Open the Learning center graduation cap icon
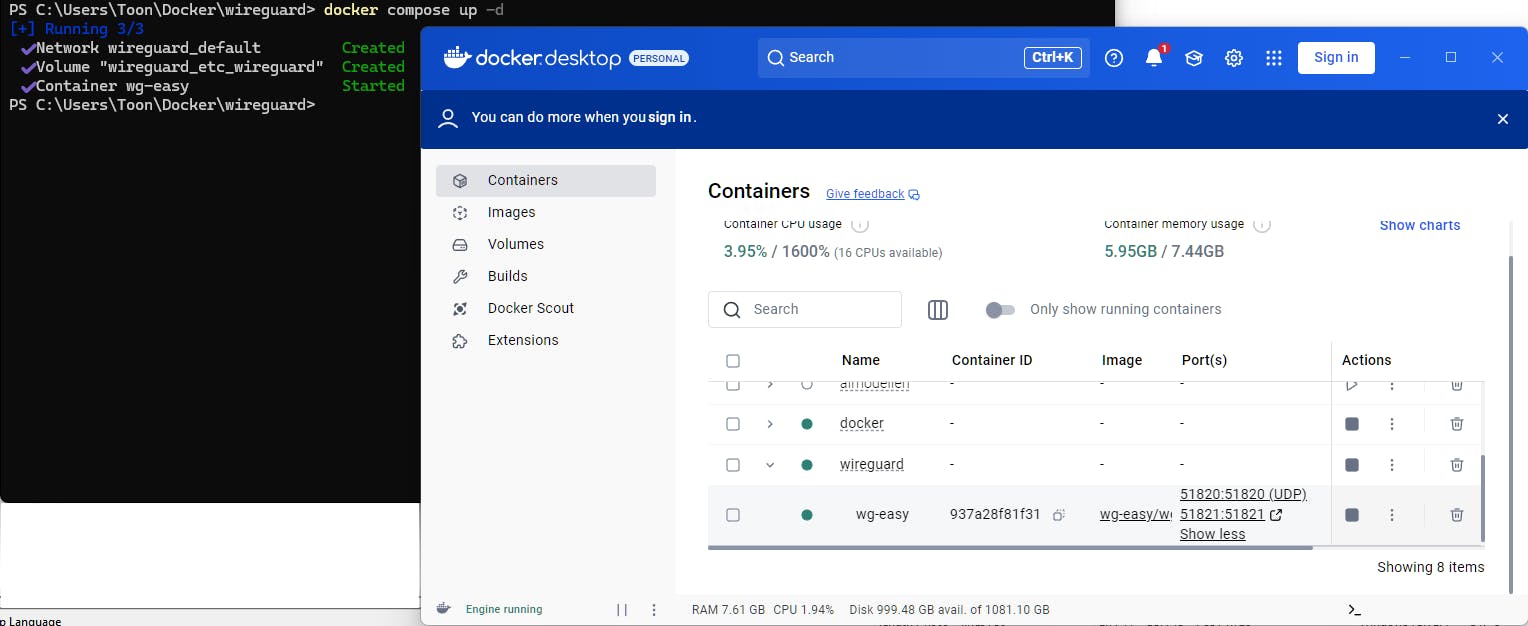The image size is (1528, 626). tap(1194, 58)
